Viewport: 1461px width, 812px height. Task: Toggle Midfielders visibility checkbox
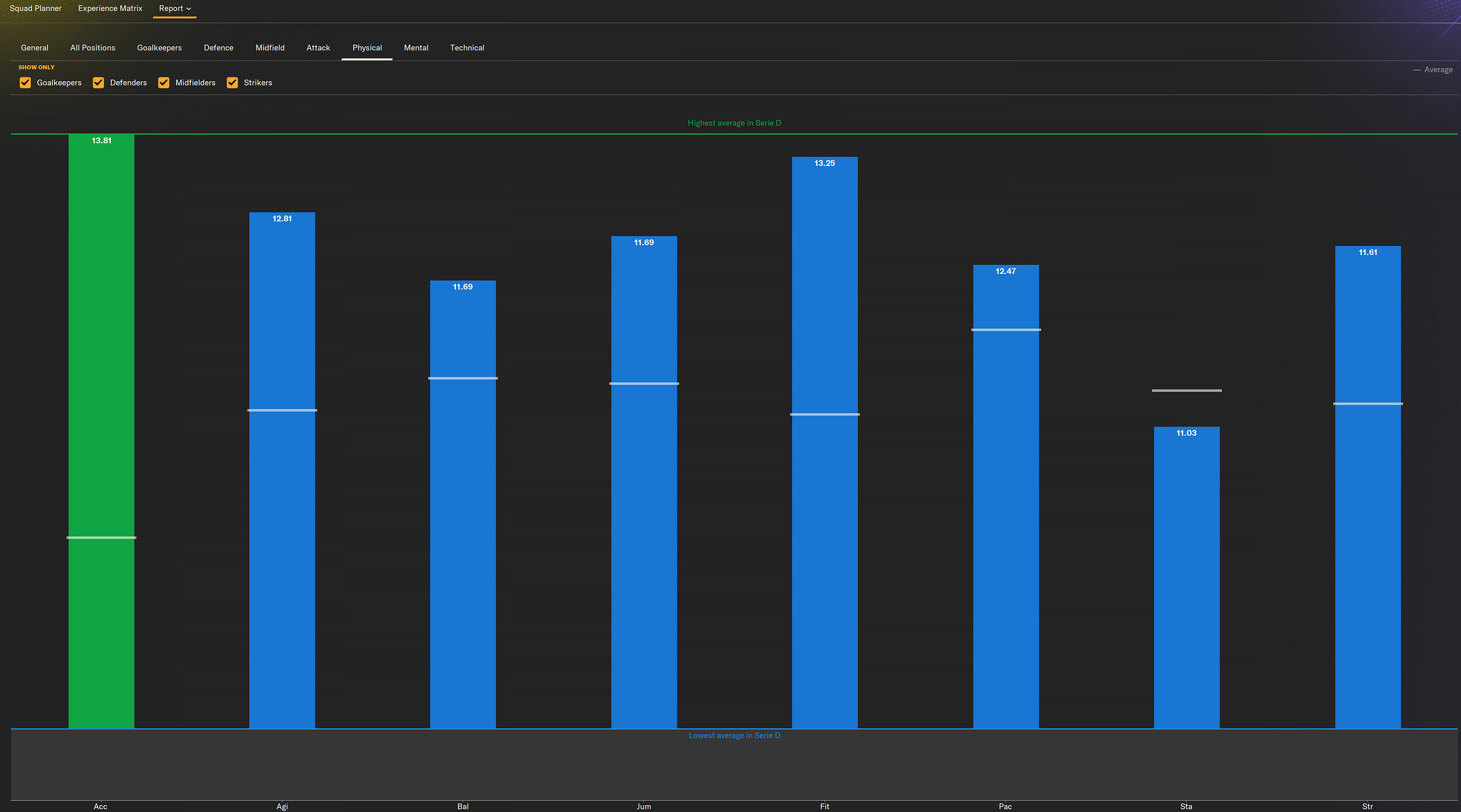[x=164, y=82]
